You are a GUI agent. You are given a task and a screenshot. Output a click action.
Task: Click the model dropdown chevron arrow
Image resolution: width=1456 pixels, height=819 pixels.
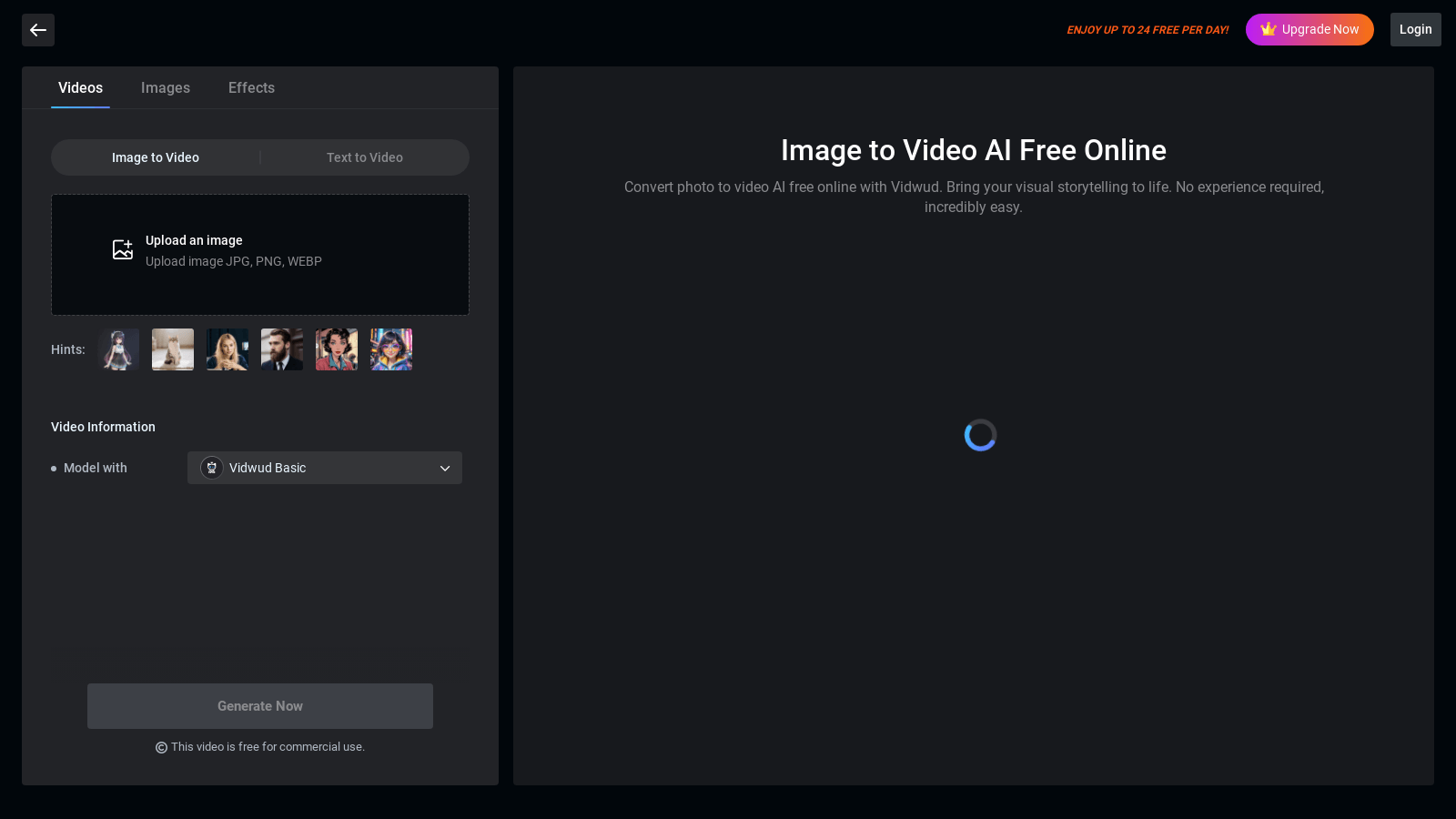pos(445,469)
